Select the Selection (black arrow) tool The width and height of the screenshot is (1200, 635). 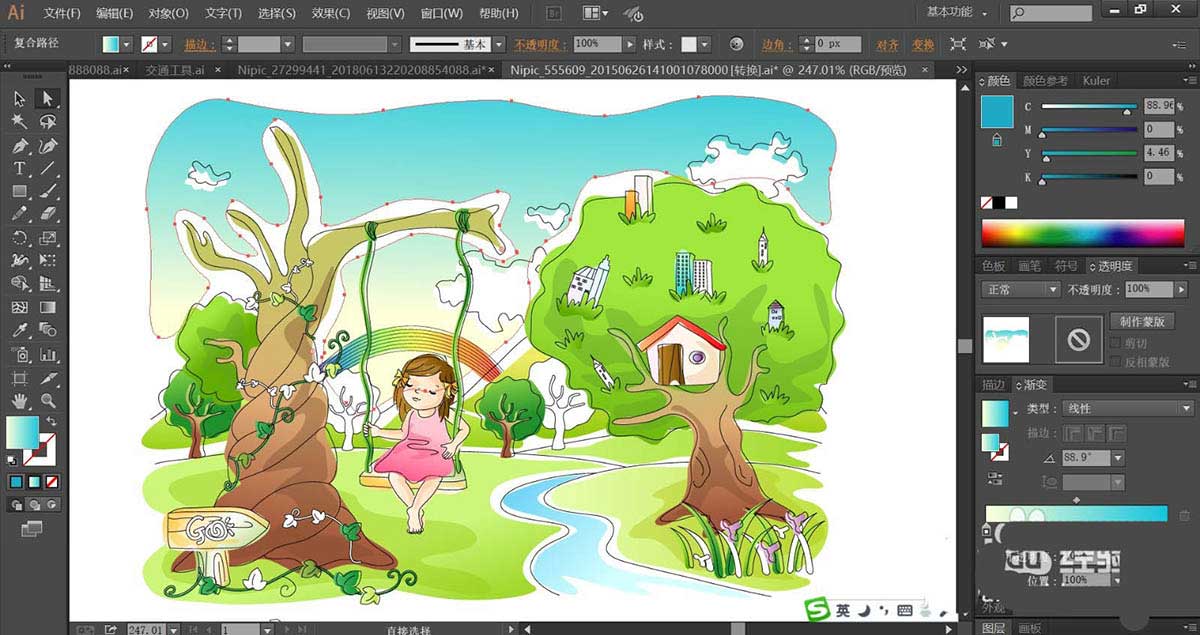(19, 98)
